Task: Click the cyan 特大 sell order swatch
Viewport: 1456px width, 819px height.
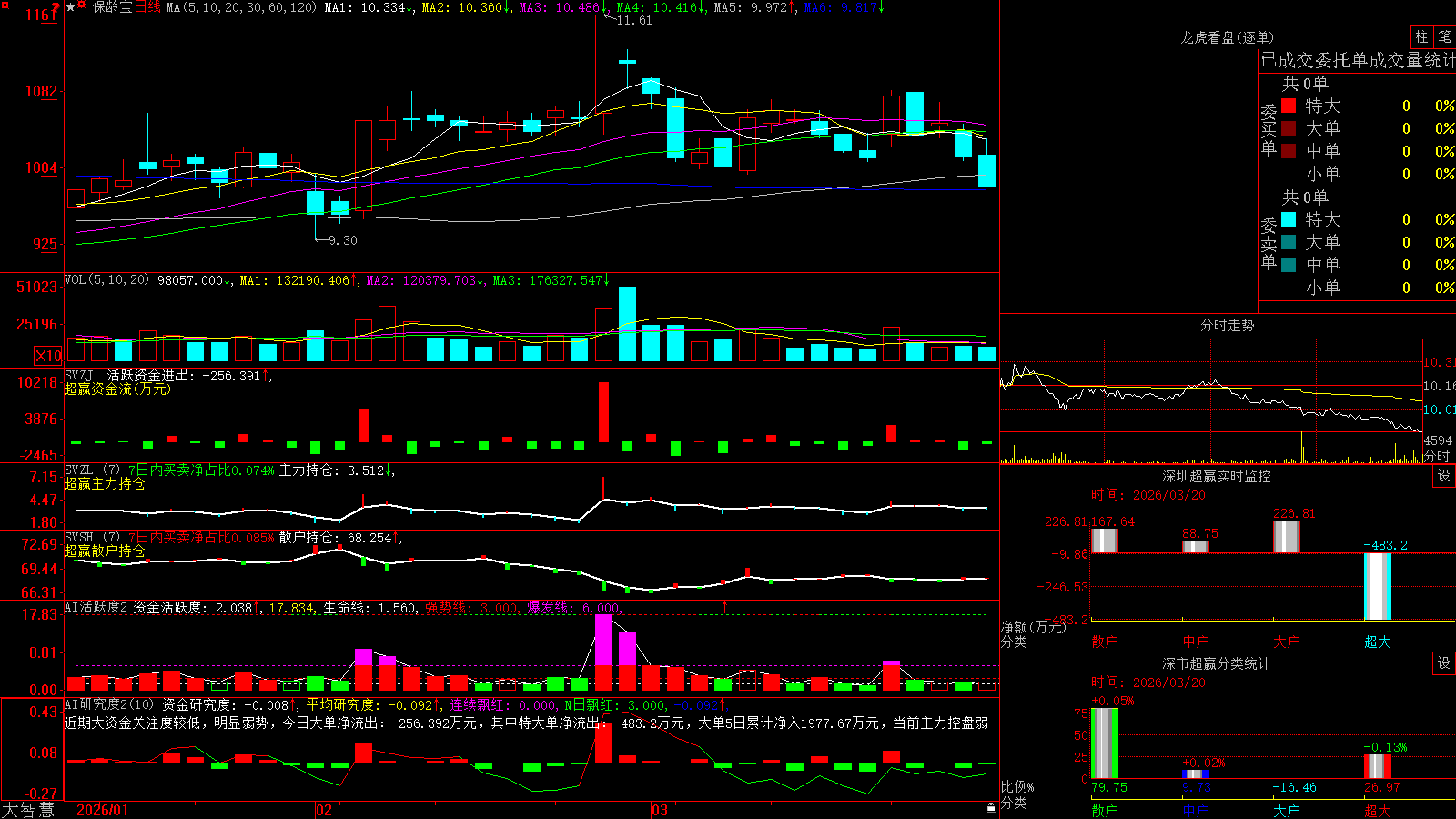Action: tap(1289, 219)
